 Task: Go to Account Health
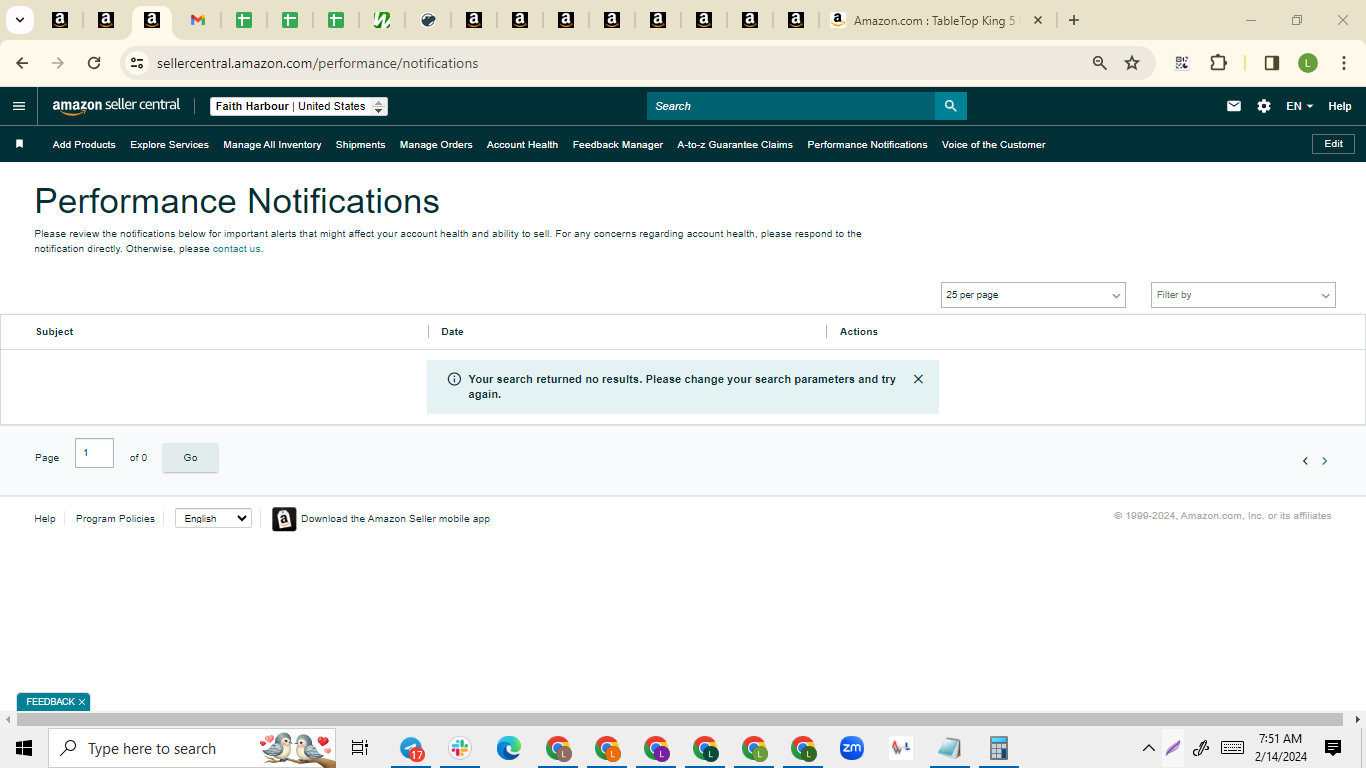pyautogui.click(x=522, y=145)
